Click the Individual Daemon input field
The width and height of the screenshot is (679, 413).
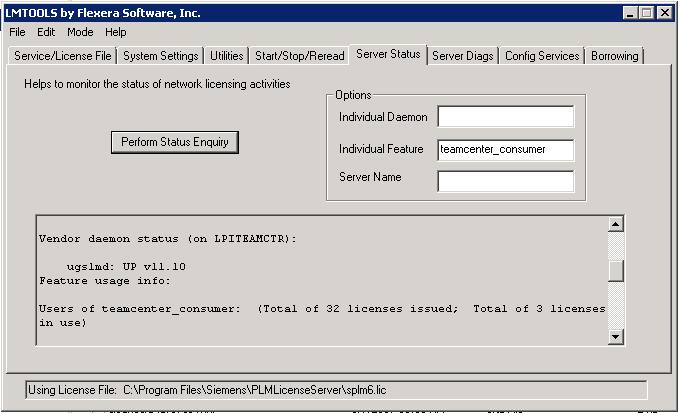(x=506, y=116)
